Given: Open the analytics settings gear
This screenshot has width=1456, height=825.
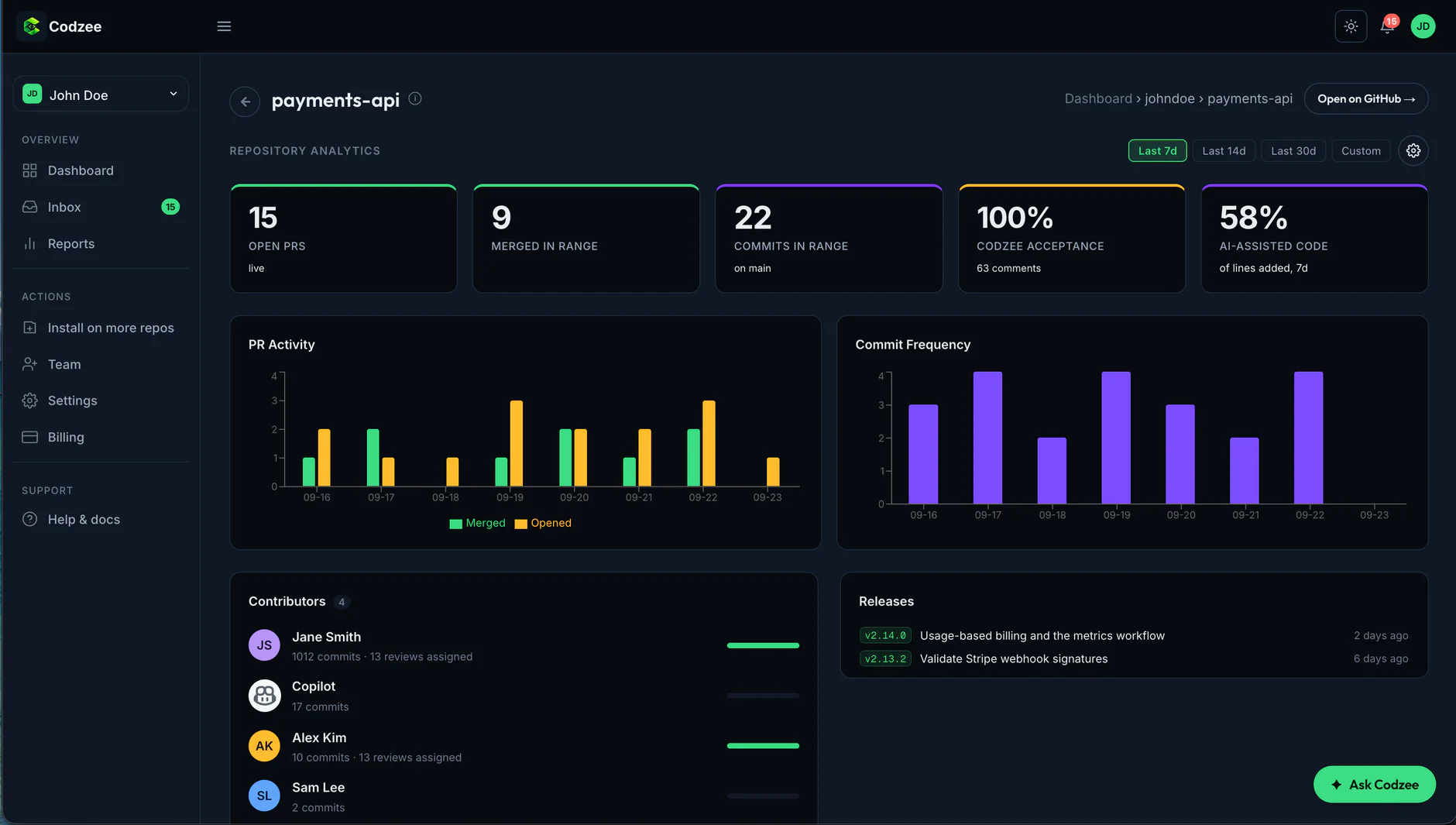Looking at the screenshot, I should (x=1413, y=150).
